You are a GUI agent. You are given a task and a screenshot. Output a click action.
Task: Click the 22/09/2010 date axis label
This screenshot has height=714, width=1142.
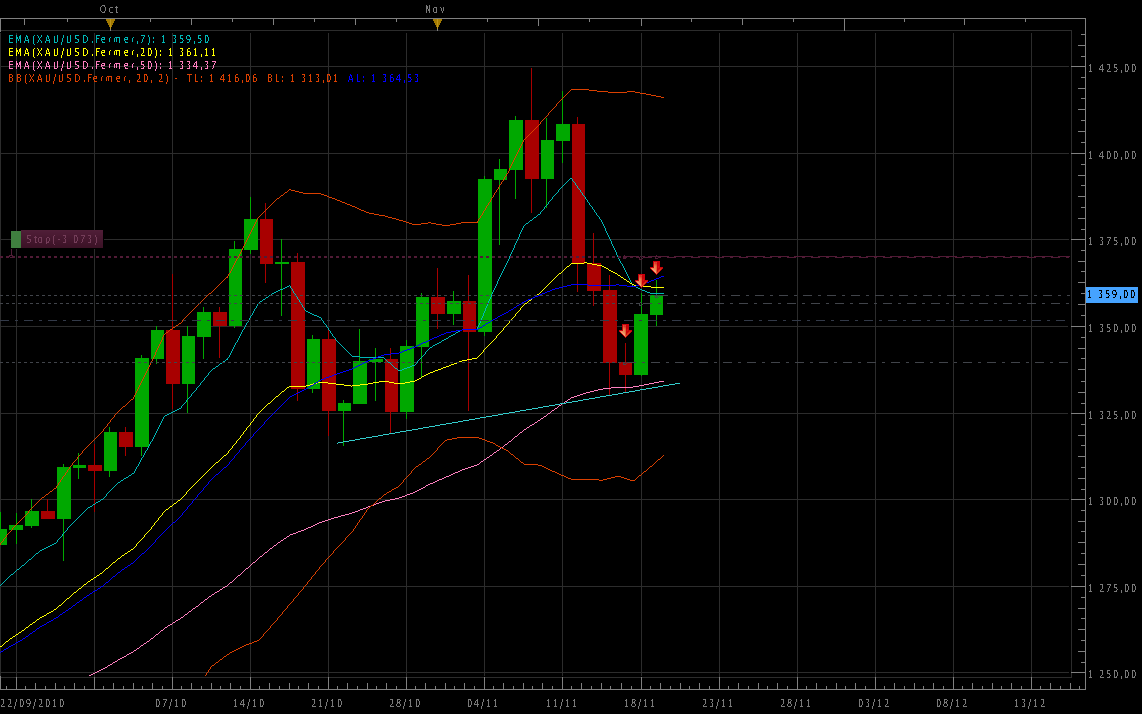[x=35, y=703]
